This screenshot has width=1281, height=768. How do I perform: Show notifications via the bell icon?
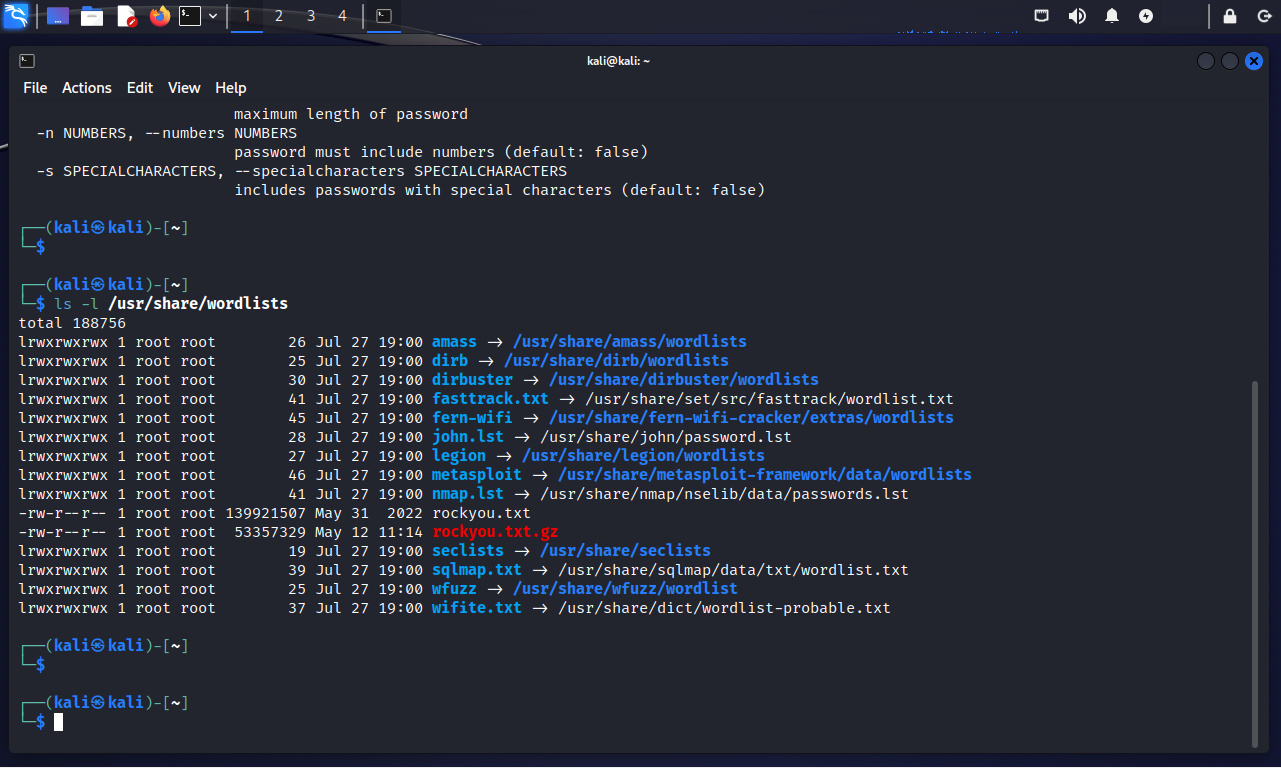(x=1112, y=16)
